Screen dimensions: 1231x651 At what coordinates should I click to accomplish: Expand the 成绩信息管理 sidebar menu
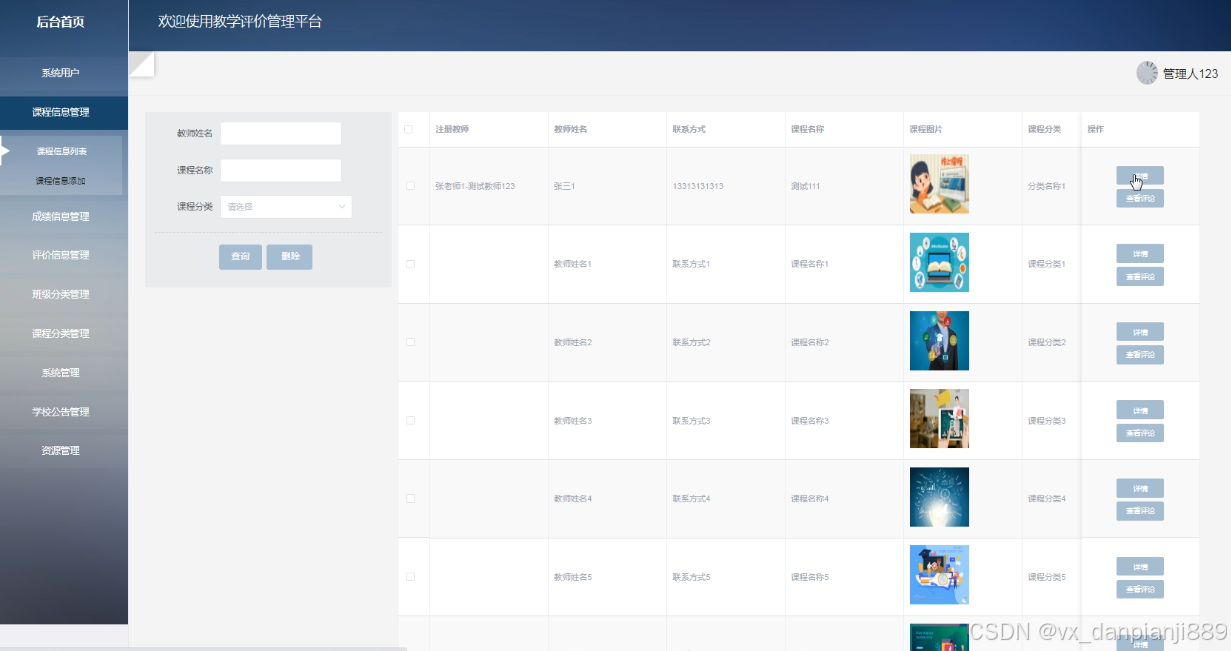[x=60, y=216]
